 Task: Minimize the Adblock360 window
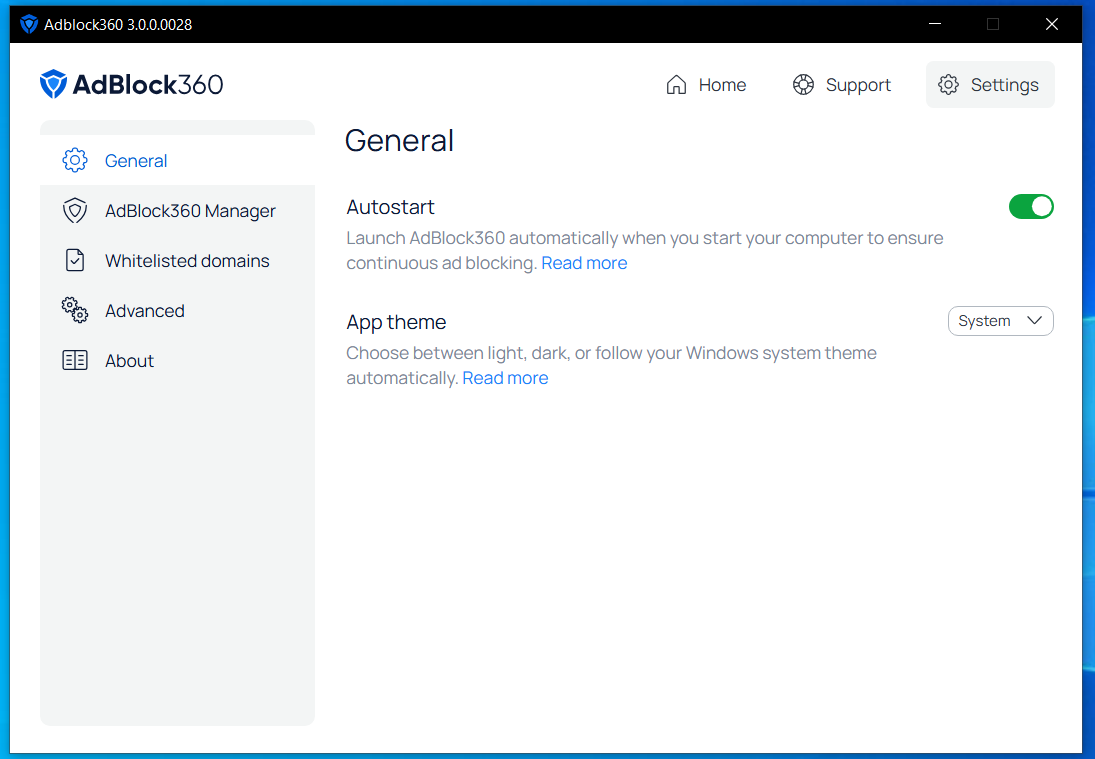point(934,24)
